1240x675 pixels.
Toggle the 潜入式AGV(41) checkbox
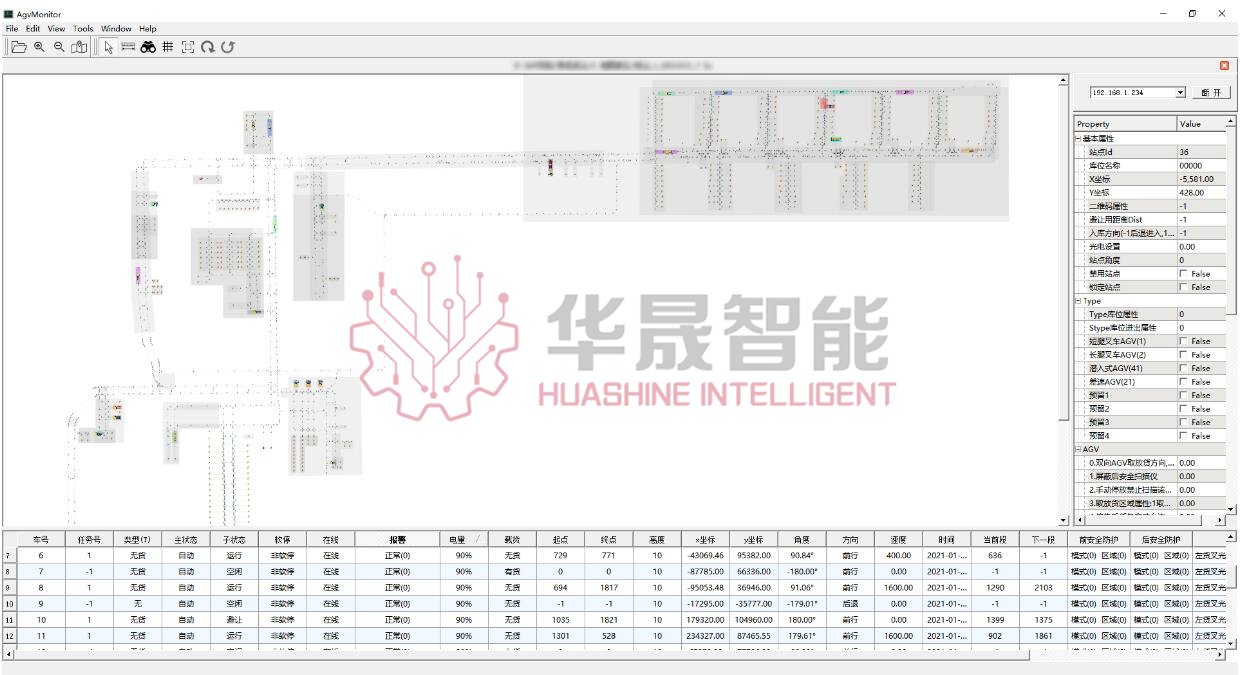(1184, 368)
